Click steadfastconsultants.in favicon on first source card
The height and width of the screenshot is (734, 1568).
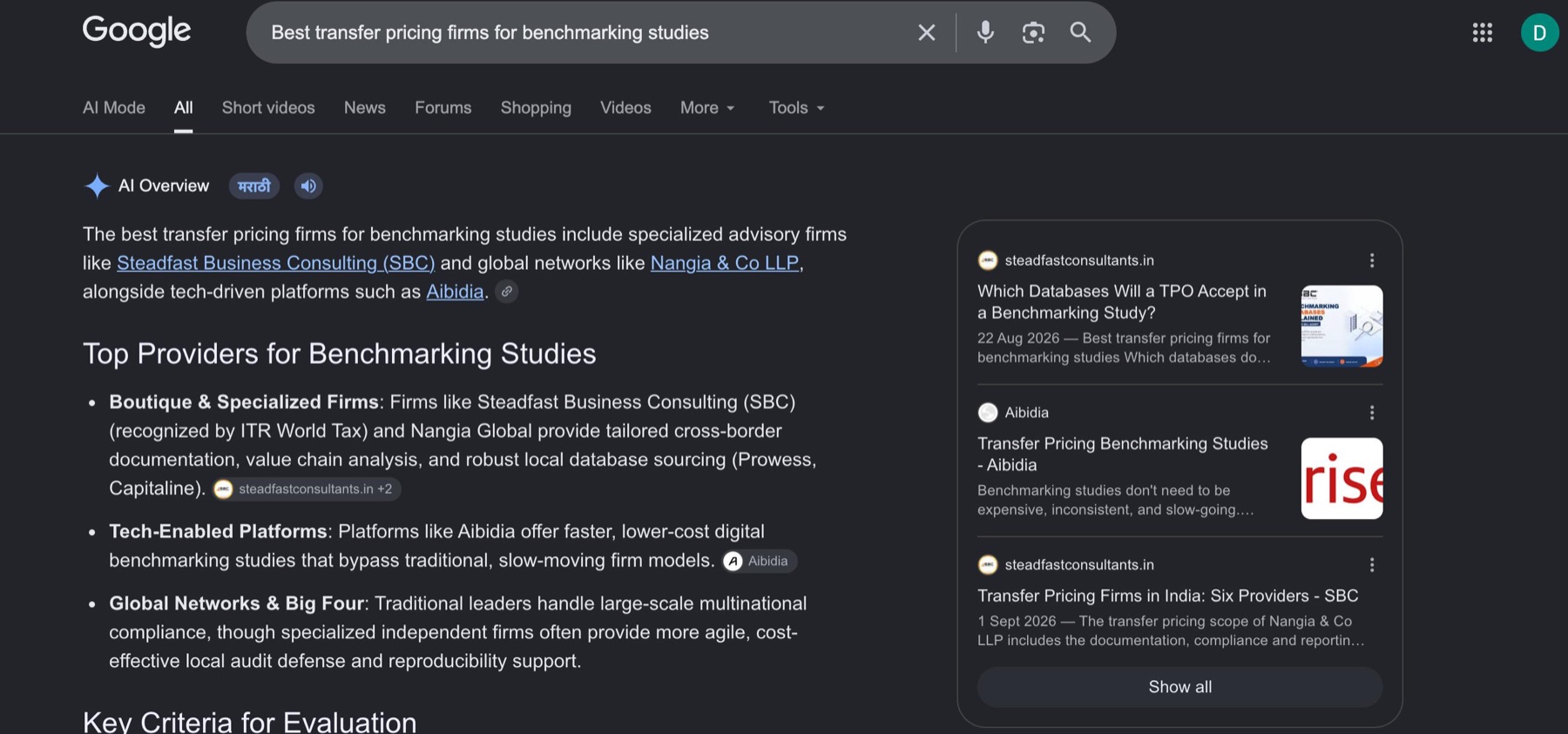pyautogui.click(x=988, y=260)
